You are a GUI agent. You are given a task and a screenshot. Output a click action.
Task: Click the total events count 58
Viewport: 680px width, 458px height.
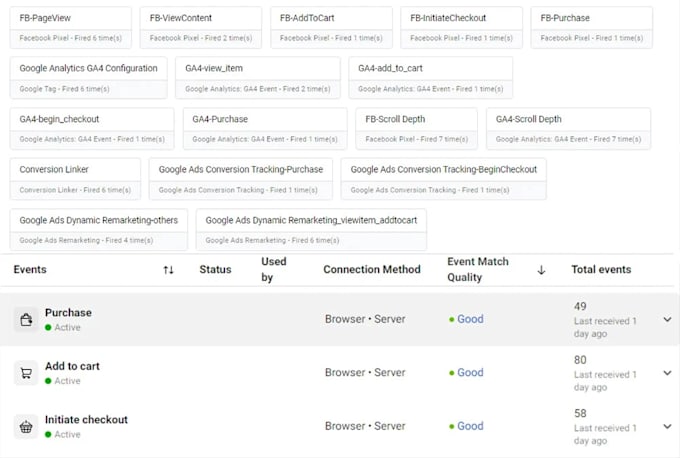click(x=580, y=413)
